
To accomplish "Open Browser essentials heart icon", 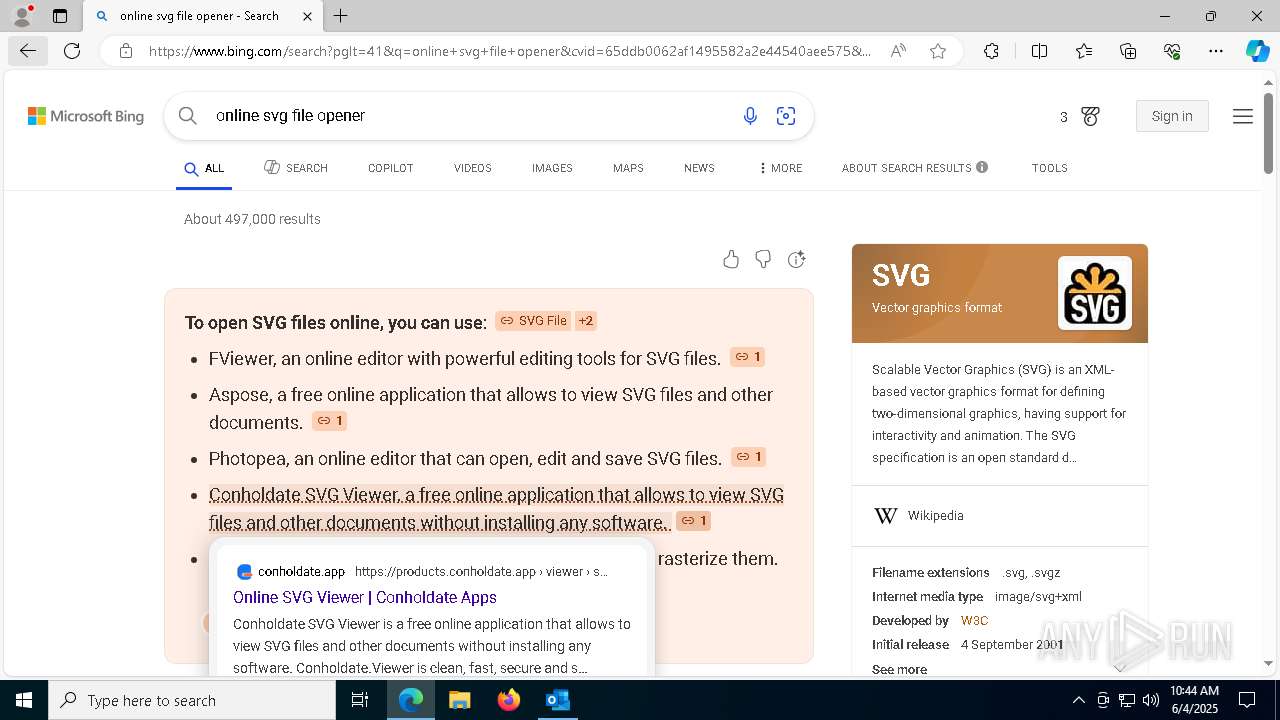I will click(x=1172, y=51).
